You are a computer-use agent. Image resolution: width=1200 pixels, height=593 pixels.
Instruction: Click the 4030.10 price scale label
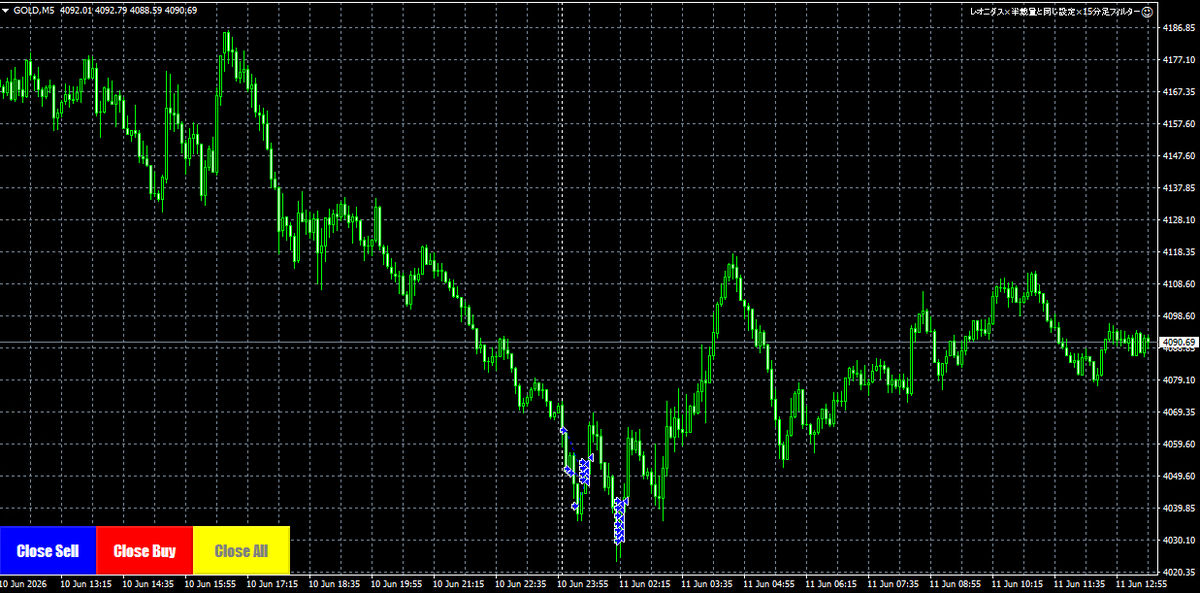(1180, 540)
